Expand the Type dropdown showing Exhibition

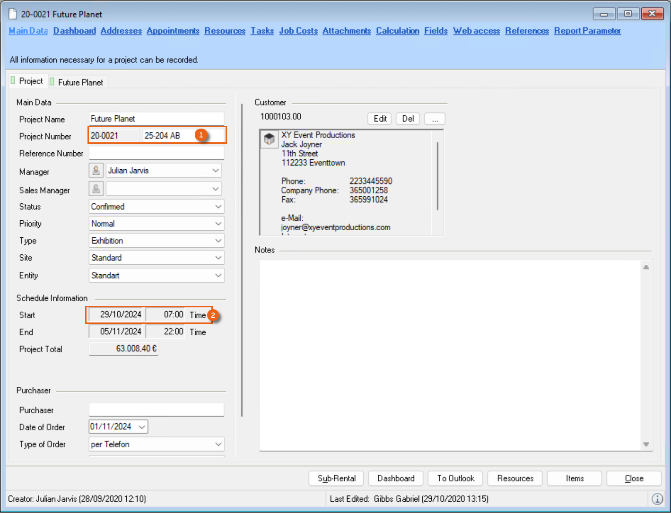click(216, 240)
